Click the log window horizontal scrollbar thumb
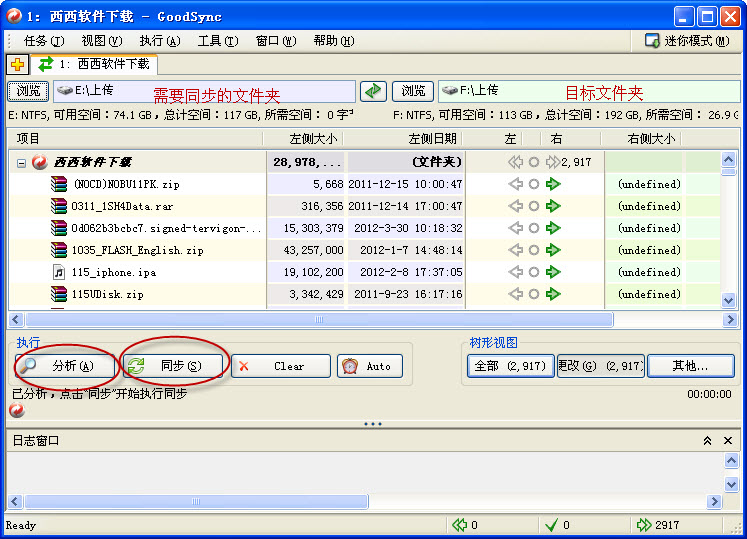Viewport: 747px width, 539px height. coord(196,501)
